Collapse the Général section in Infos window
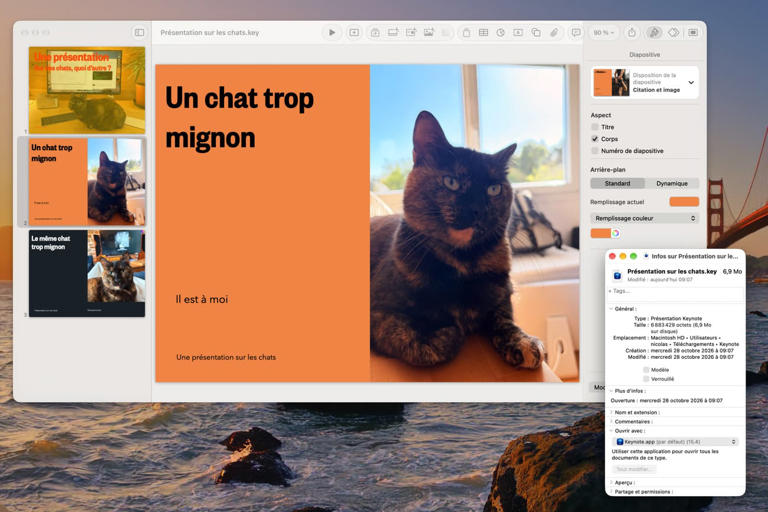 pyautogui.click(x=611, y=309)
